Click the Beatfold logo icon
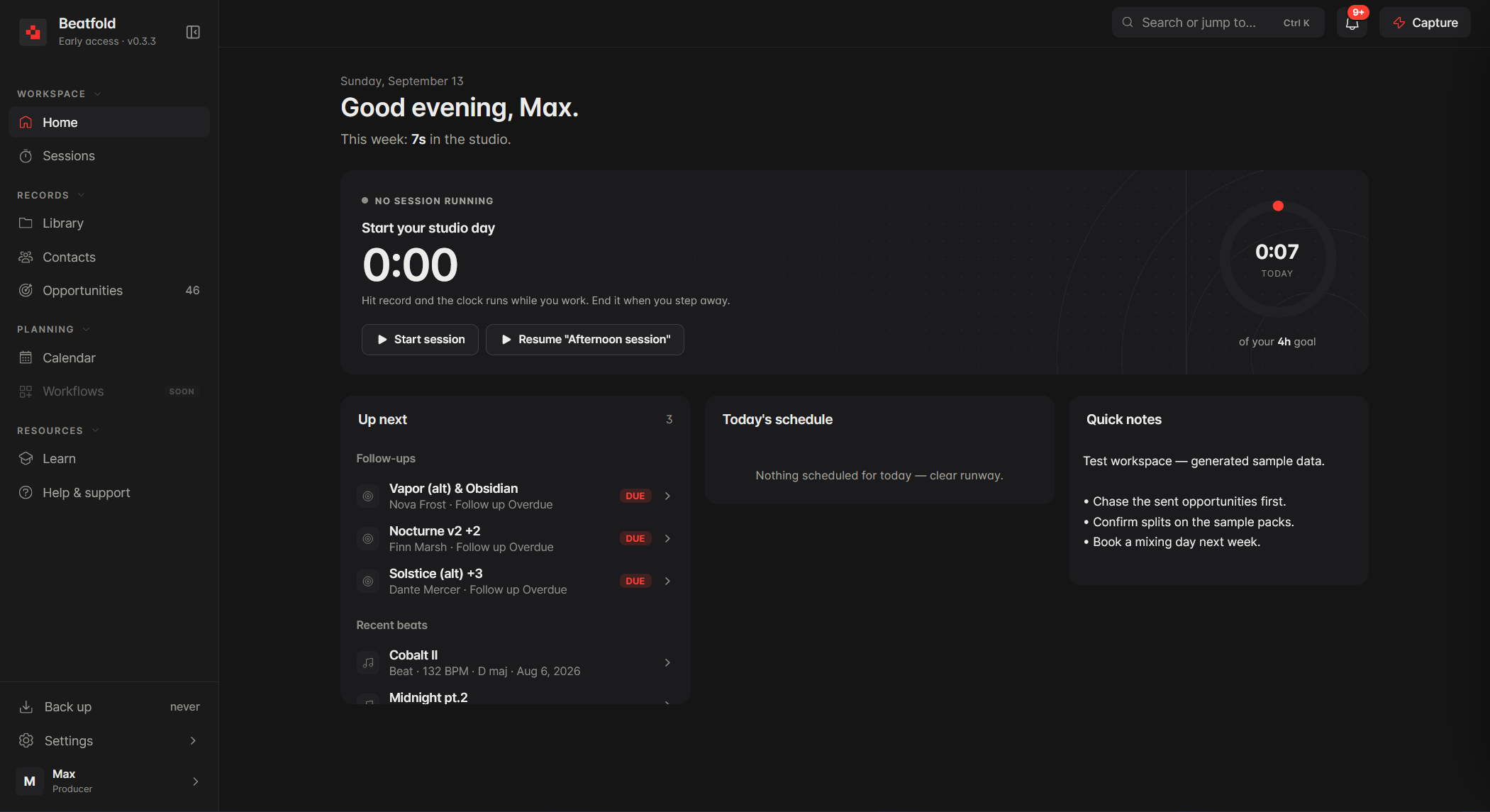Screen dimensions: 1490x812 point(33,32)
